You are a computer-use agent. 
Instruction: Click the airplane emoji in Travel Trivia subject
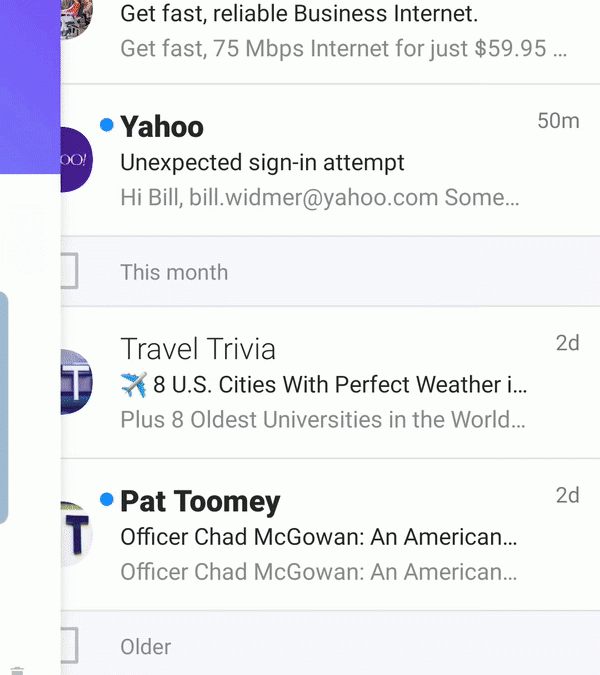point(133,384)
